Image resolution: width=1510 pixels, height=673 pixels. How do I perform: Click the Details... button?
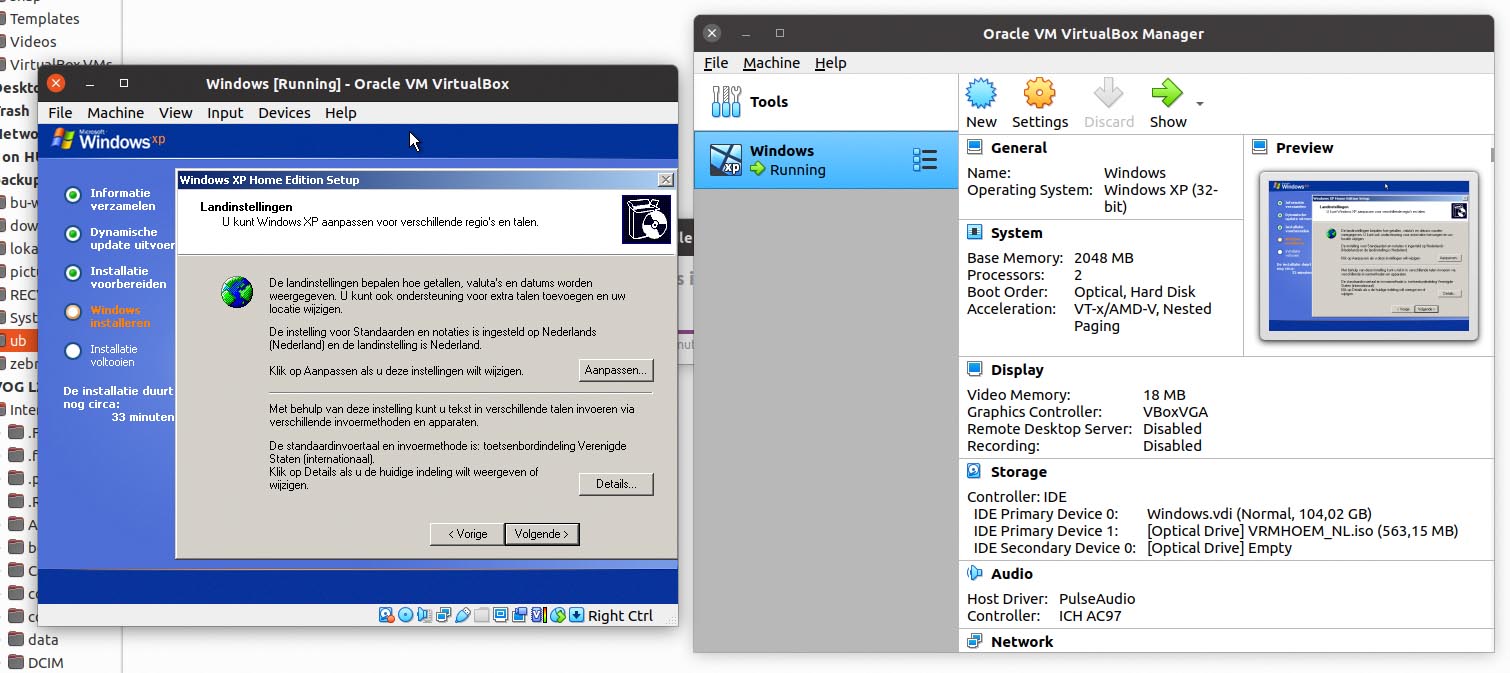[616, 484]
